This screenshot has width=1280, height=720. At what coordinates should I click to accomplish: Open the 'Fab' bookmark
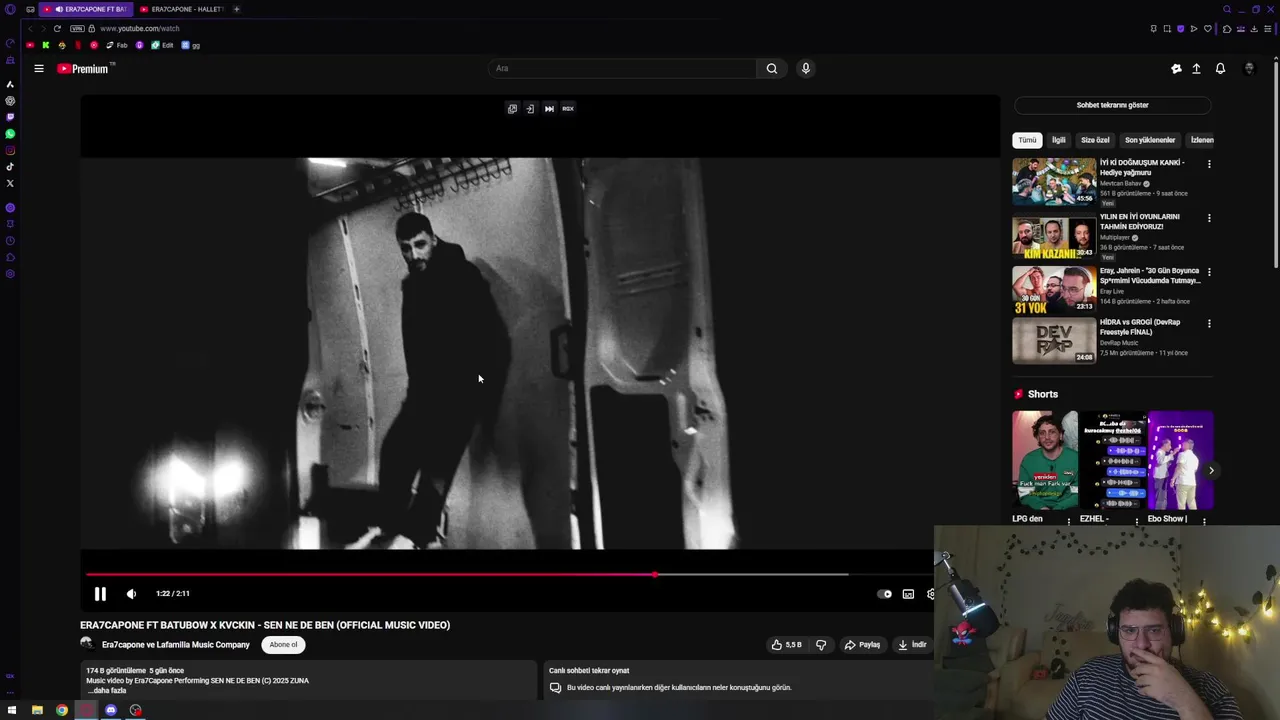117,45
